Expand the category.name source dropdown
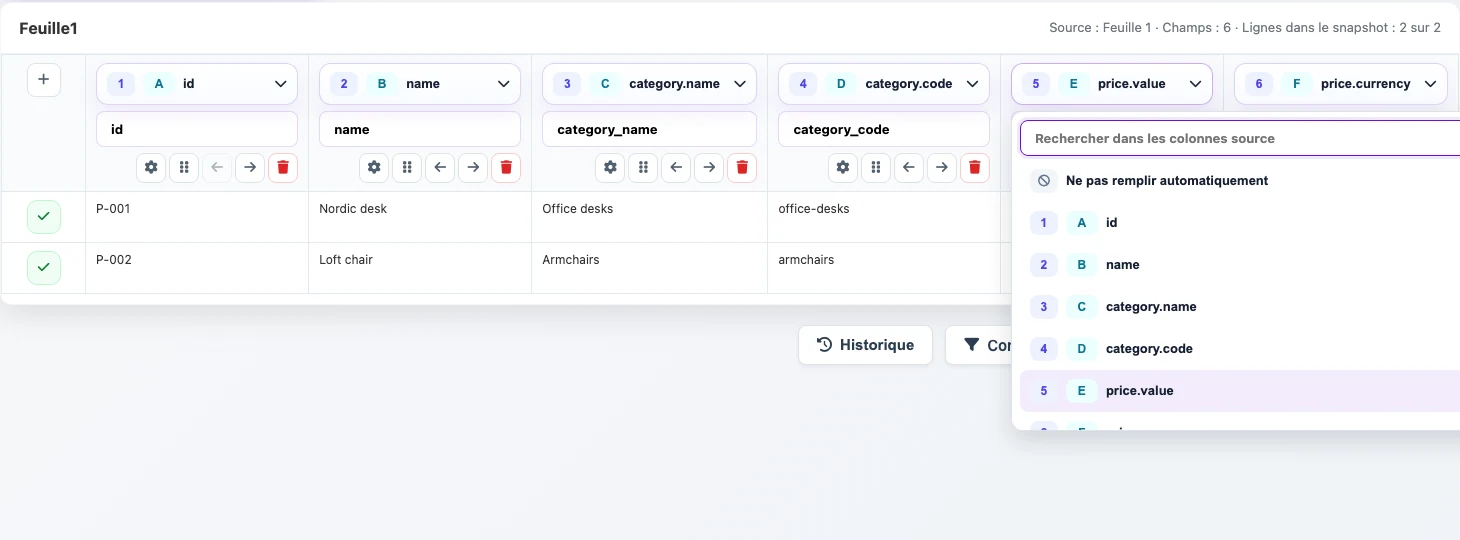This screenshot has width=1460, height=540. (x=650, y=84)
